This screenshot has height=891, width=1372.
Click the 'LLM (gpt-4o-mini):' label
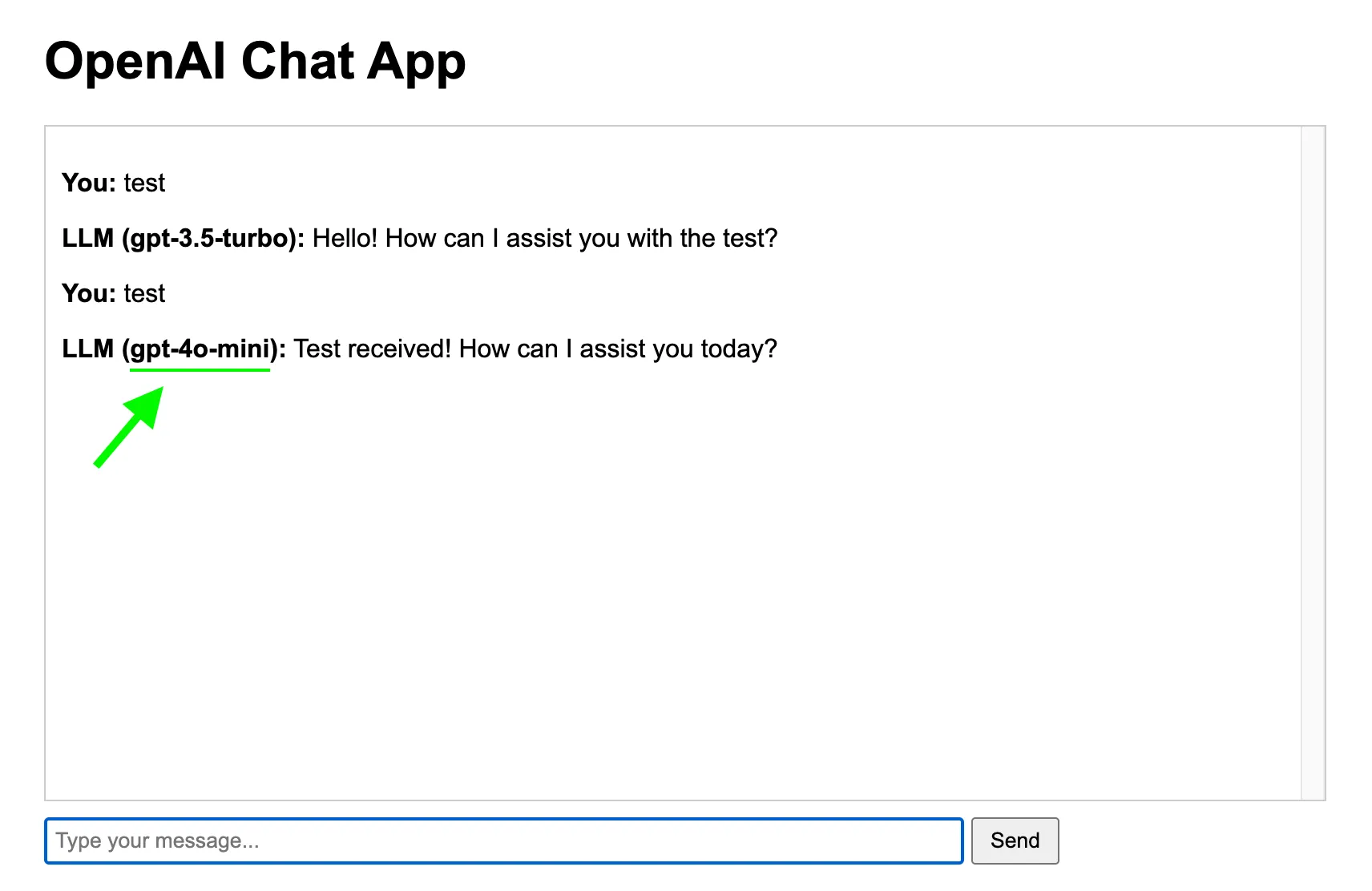tap(174, 349)
